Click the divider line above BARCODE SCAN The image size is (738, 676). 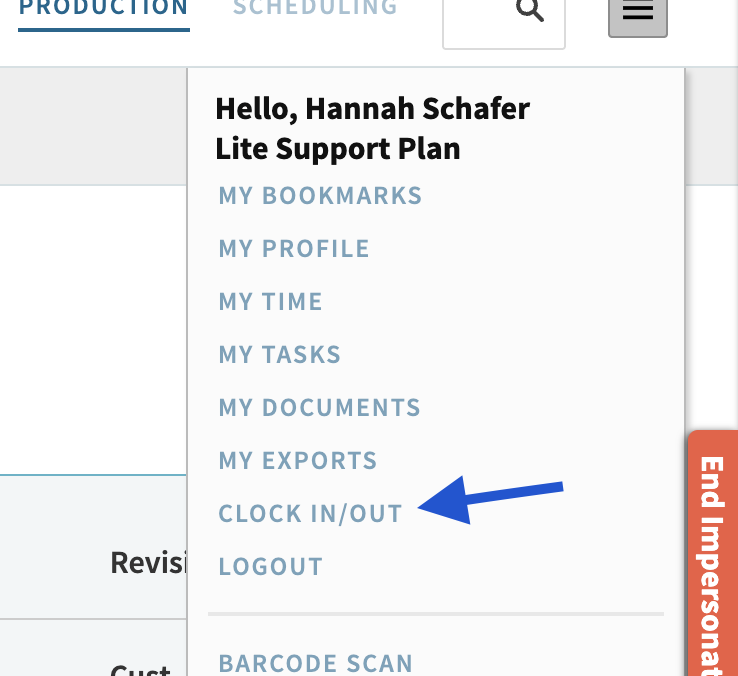click(x=435, y=613)
